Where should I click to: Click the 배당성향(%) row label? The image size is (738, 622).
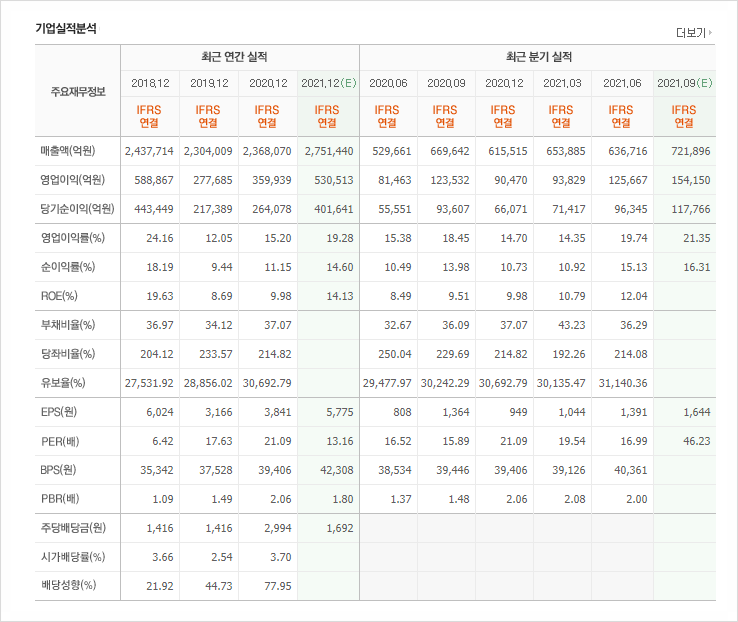pos(68,585)
